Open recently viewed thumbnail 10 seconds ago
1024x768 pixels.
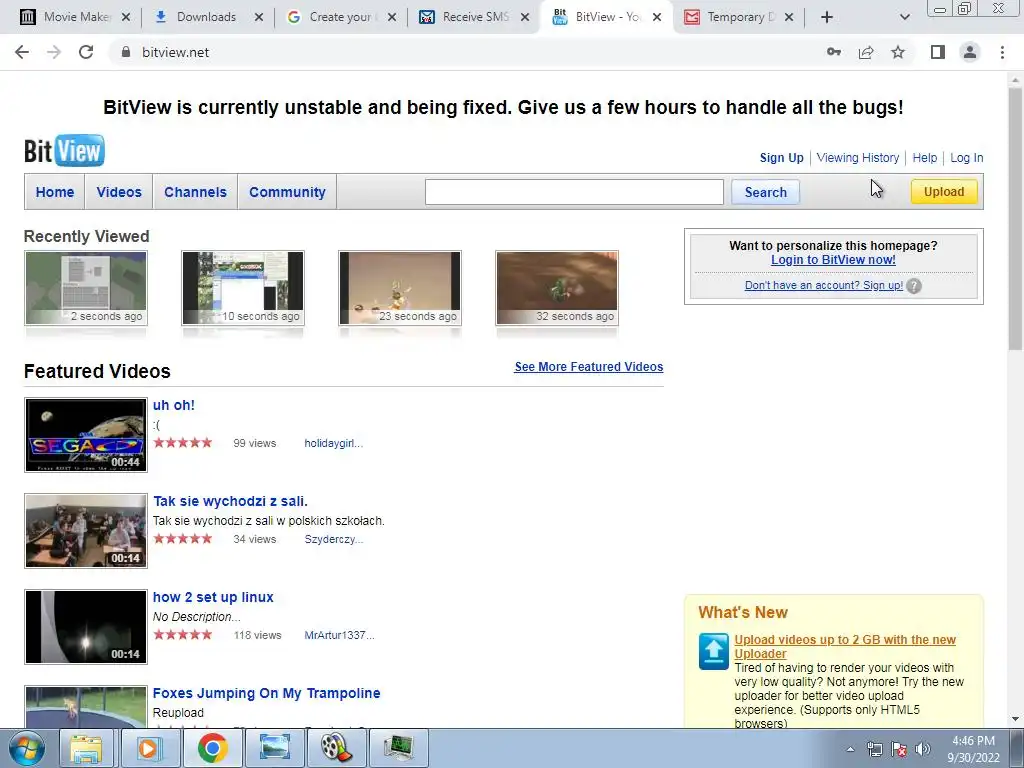tap(242, 288)
